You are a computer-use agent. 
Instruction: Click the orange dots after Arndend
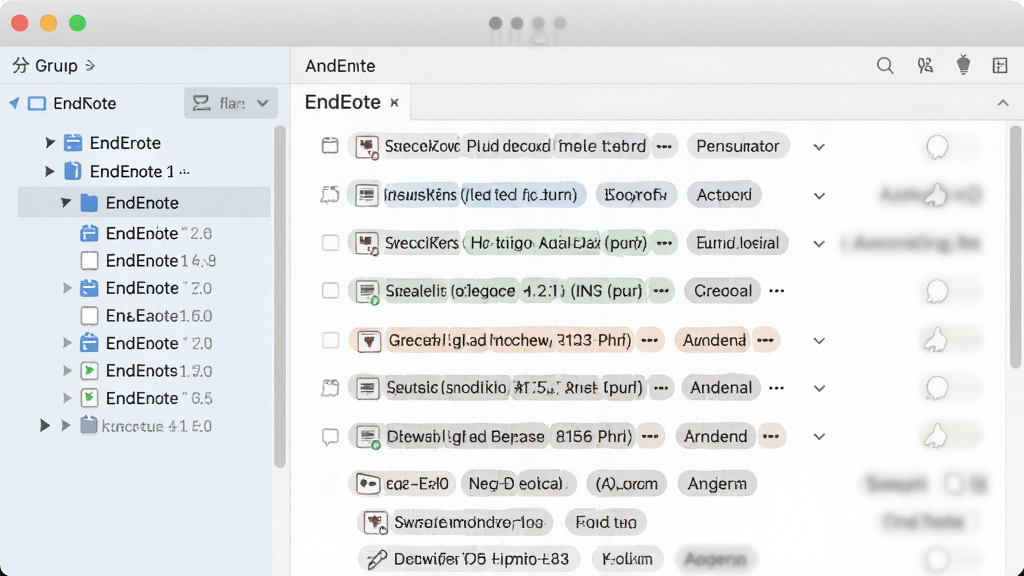click(771, 436)
